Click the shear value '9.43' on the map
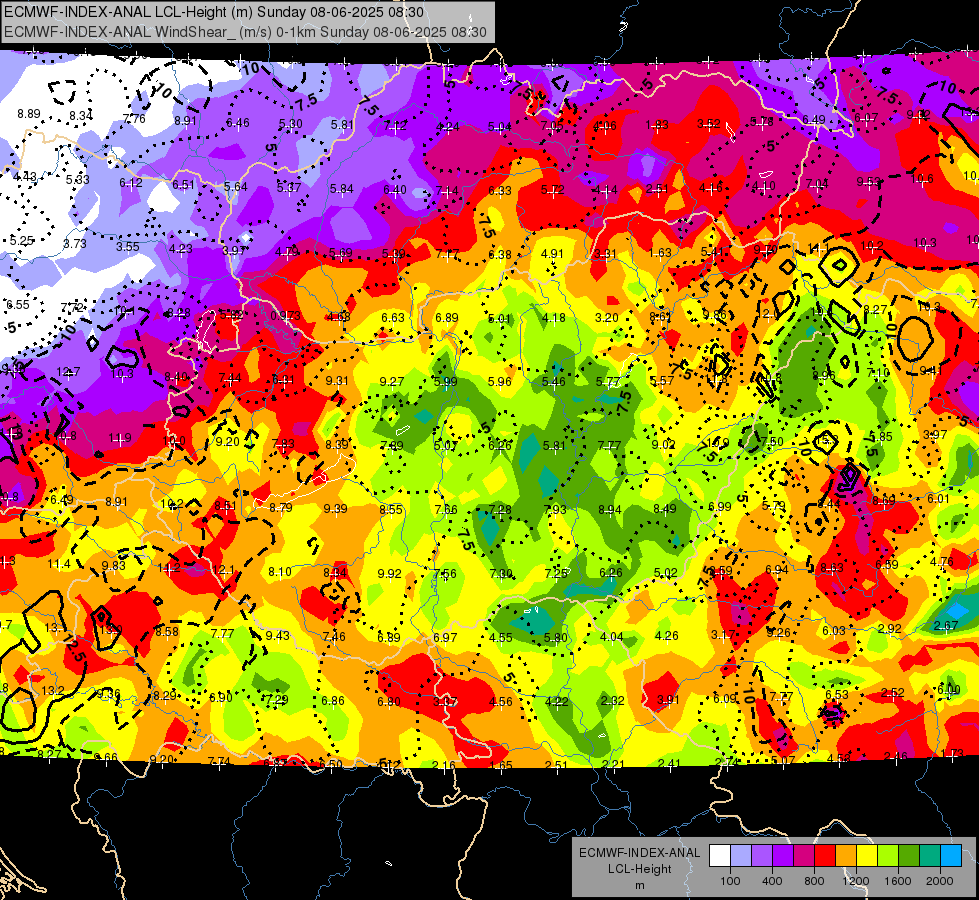979x900 pixels. tap(277, 635)
